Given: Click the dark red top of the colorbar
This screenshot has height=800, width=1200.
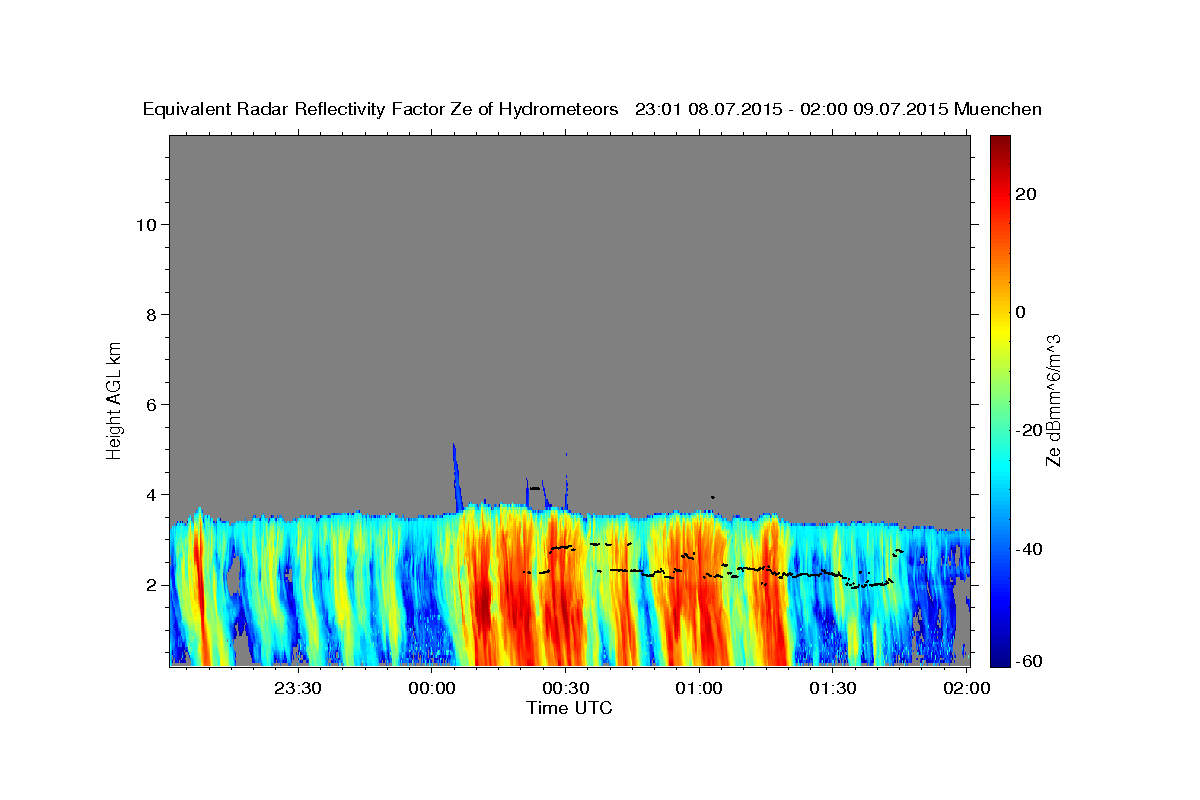Looking at the screenshot, I should 1000,143.
